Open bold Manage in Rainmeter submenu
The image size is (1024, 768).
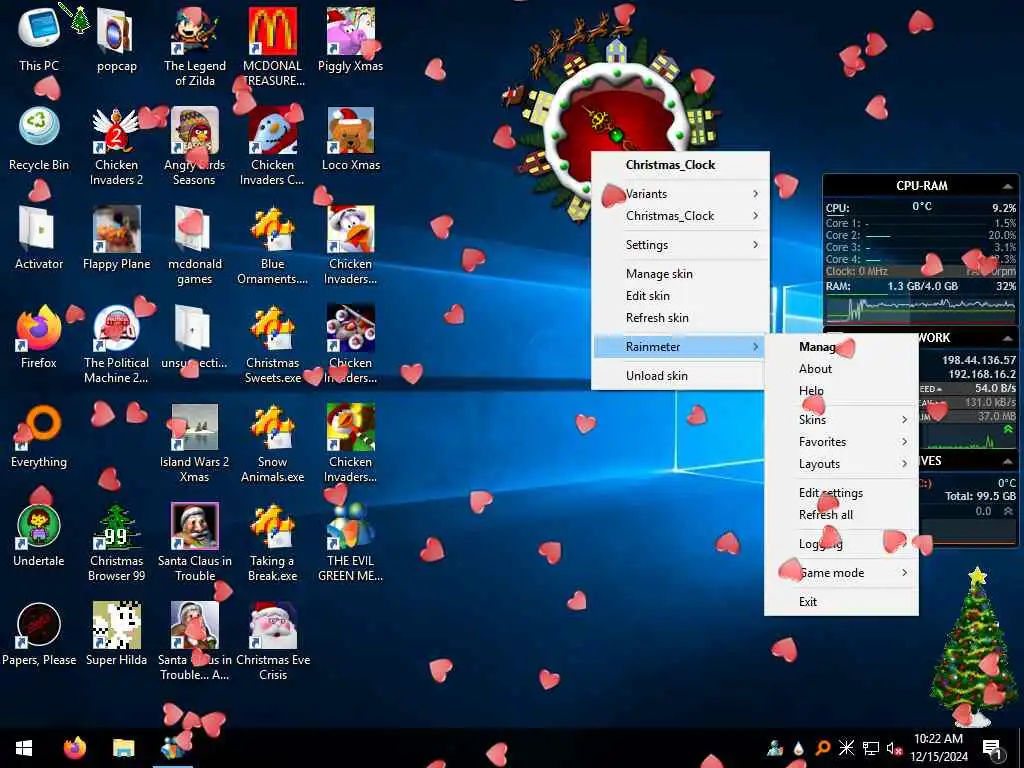click(x=841, y=347)
